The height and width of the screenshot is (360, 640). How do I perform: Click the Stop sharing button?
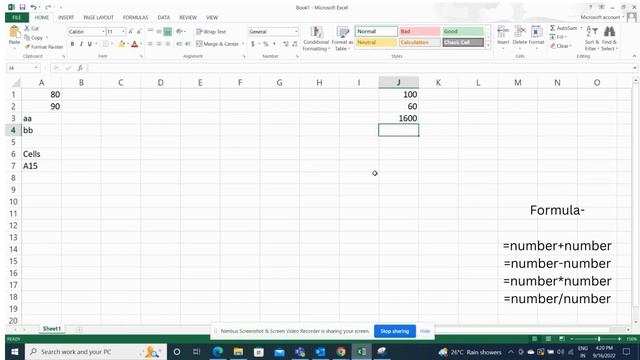point(395,331)
